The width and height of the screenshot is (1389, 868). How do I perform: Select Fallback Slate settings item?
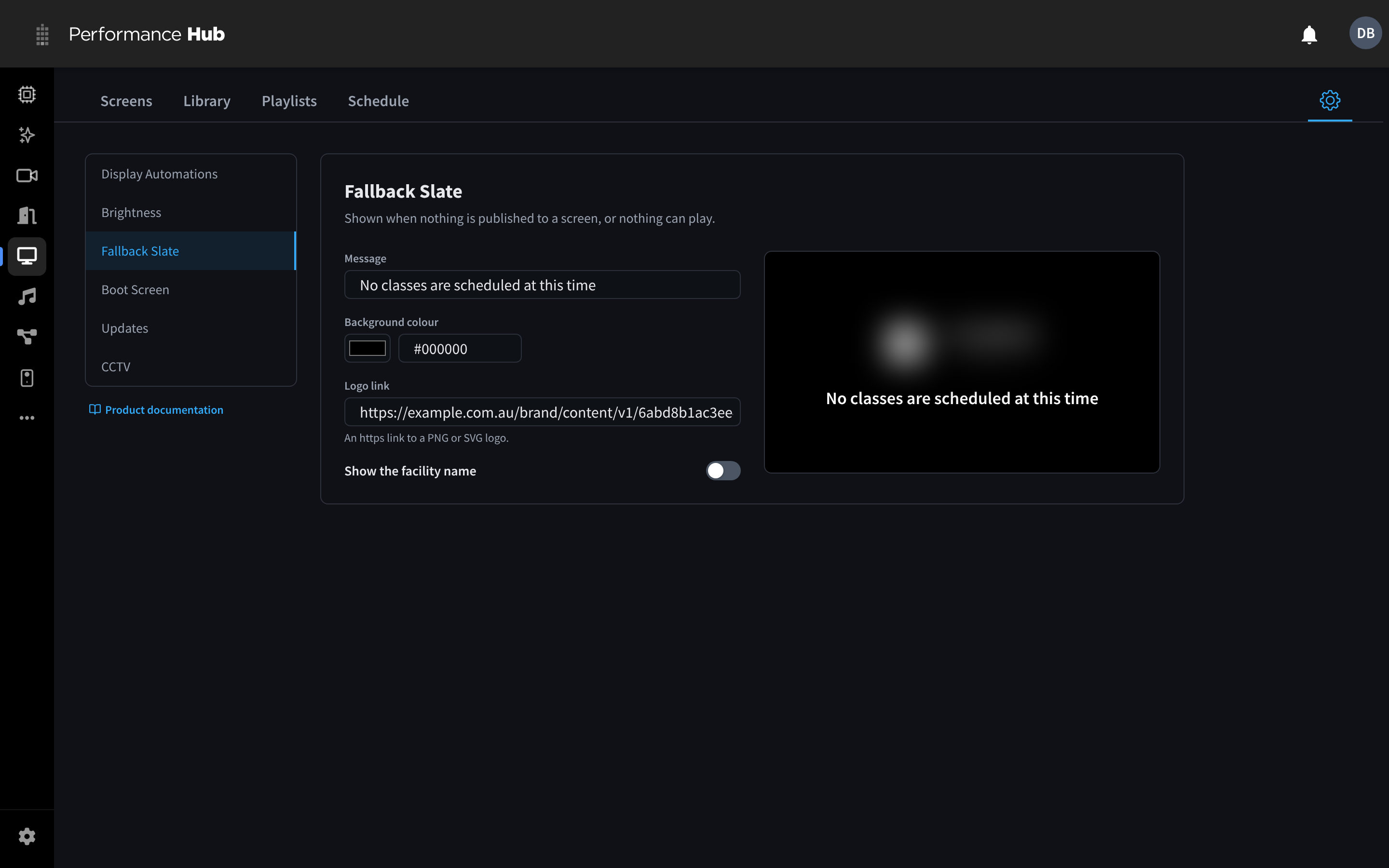(x=191, y=251)
